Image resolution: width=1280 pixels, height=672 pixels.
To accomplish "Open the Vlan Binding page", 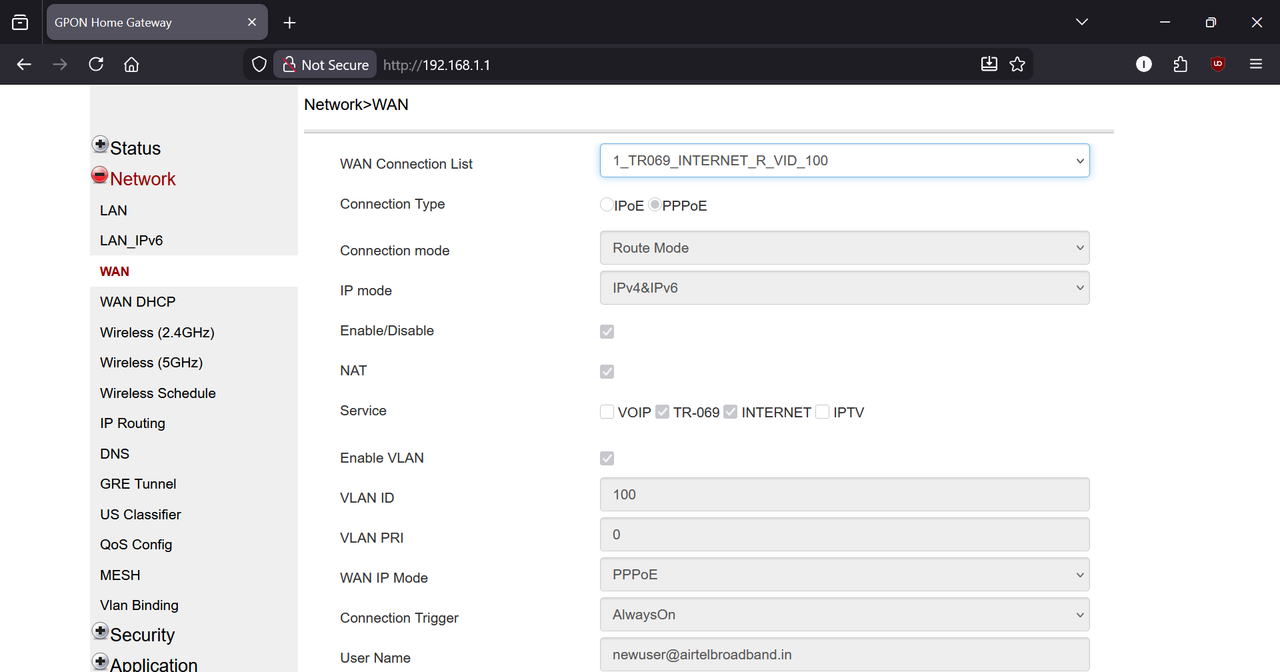I will coord(139,605).
